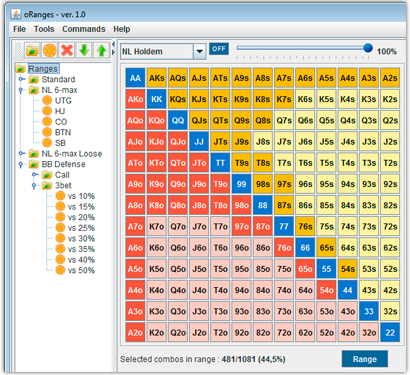Select the vs 15% 3bet range
This screenshot has height=375, width=410.
pos(81,207)
